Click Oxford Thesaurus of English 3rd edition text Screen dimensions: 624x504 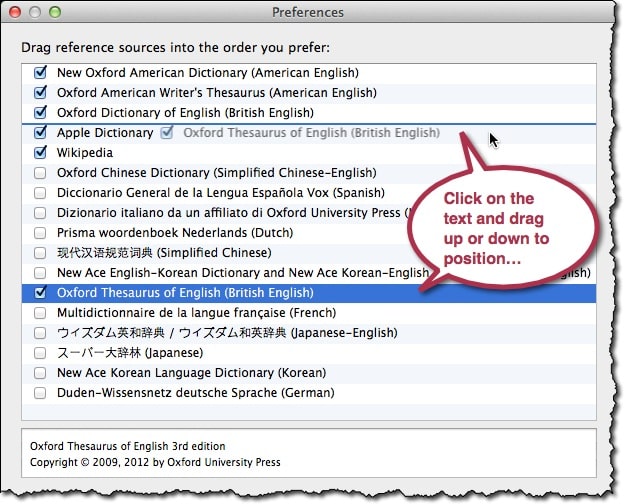point(128,446)
